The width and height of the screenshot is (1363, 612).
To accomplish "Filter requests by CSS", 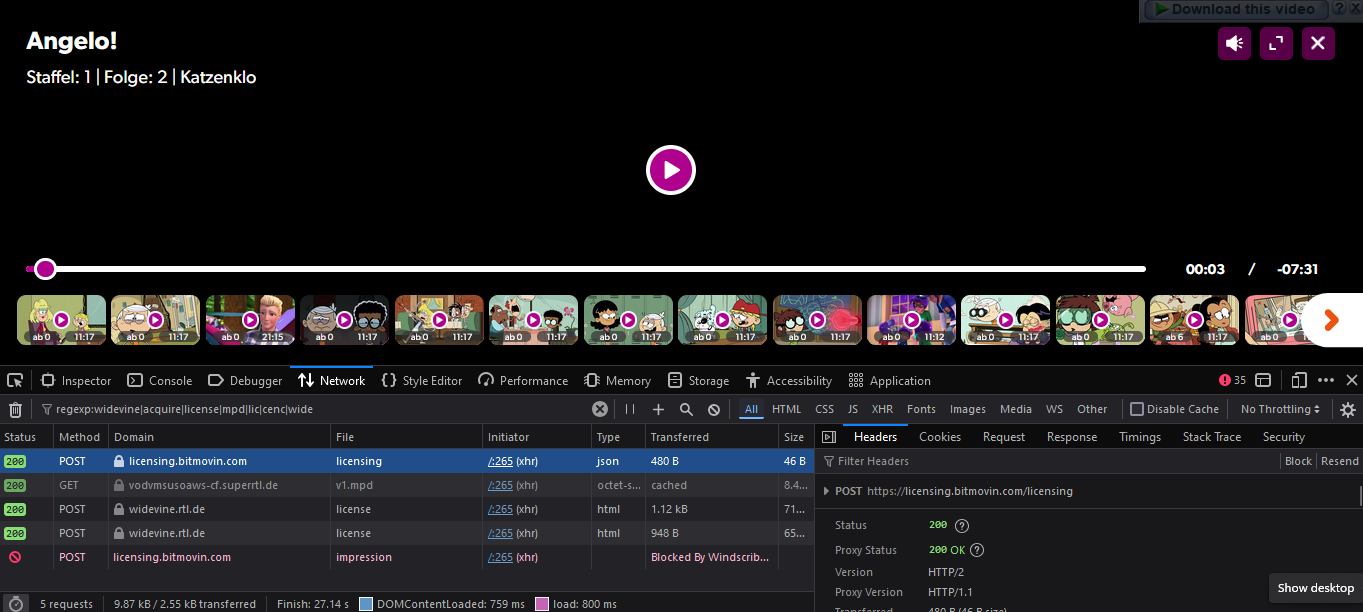I will pyautogui.click(x=824, y=409).
